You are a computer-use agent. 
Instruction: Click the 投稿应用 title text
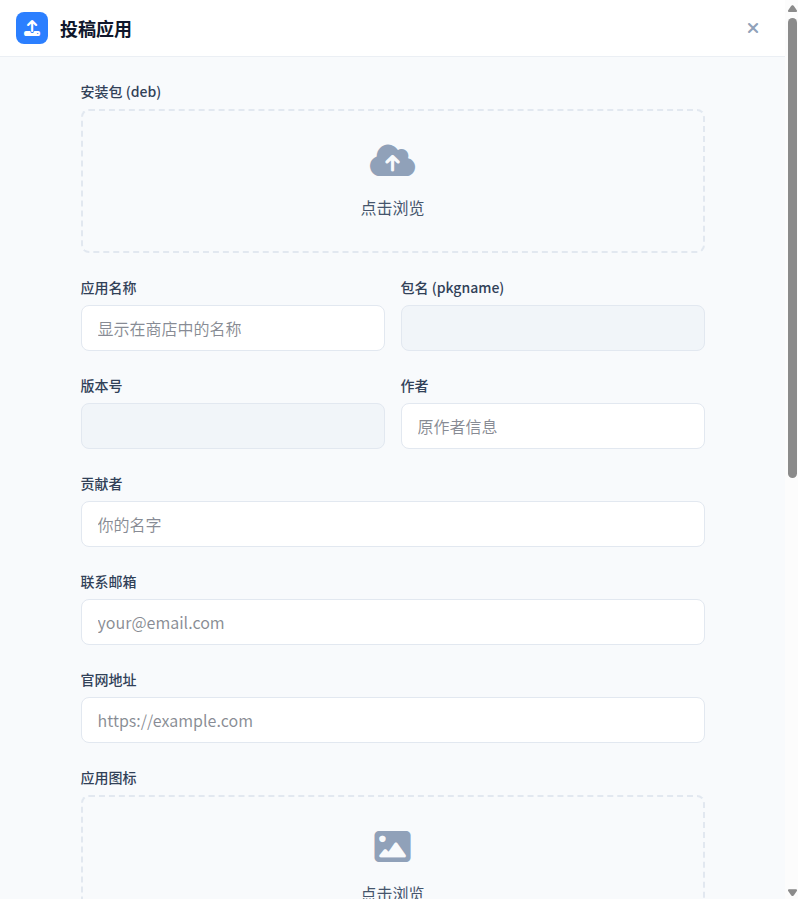click(x=96, y=29)
